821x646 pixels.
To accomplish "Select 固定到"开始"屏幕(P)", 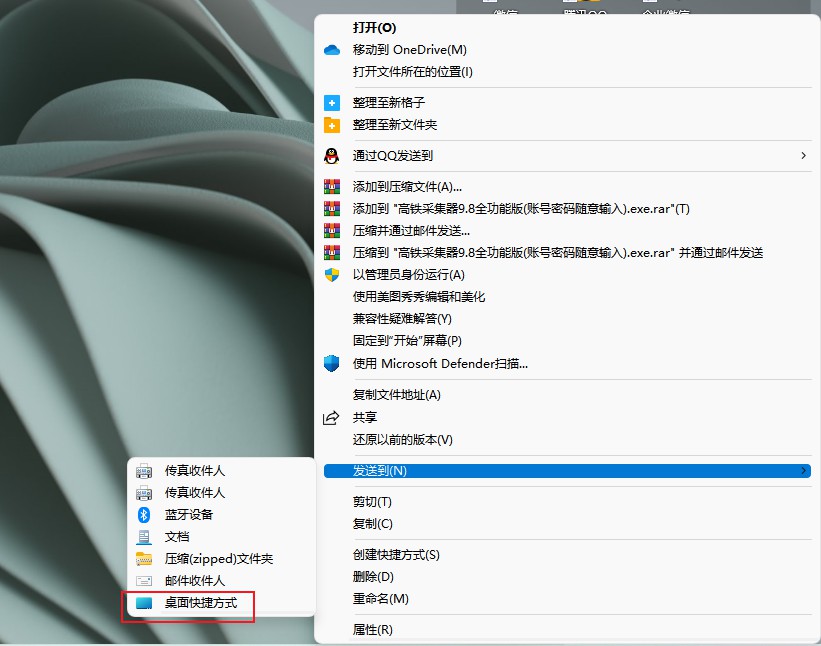I will point(407,341).
